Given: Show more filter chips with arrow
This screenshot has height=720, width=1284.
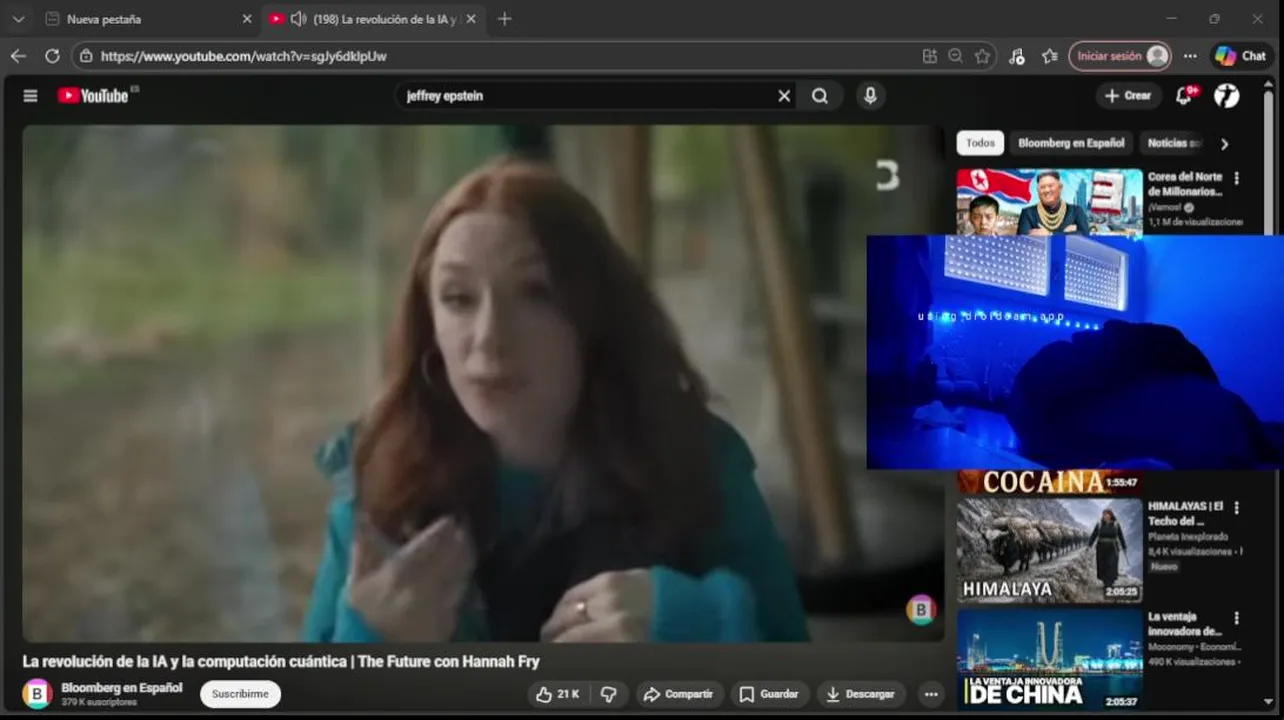Looking at the screenshot, I should [1224, 144].
